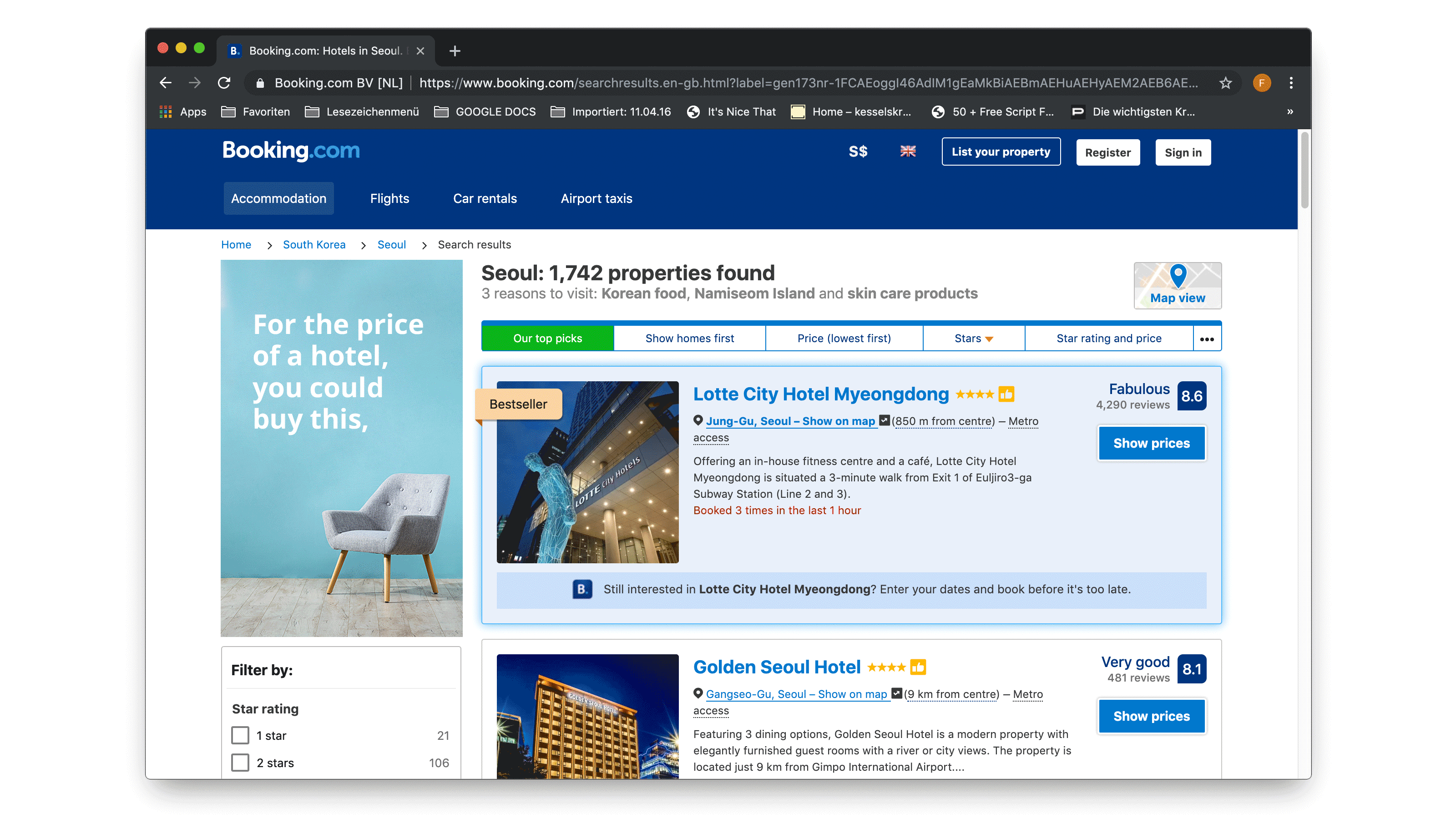Image resolution: width=1456 pixels, height=819 pixels.
Task: Open Seoul breadcrumb link
Action: [x=391, y=245]
